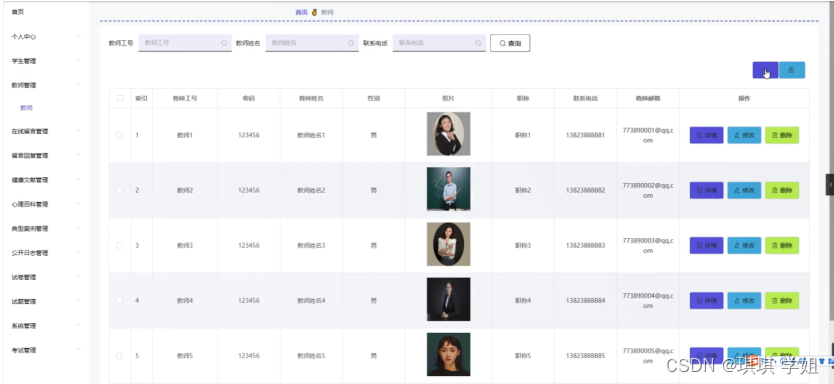Click the photo thumbnail of 教师4
Viewport: 834px width, 384px height.
pyautogui.click(x=448, y=299)
